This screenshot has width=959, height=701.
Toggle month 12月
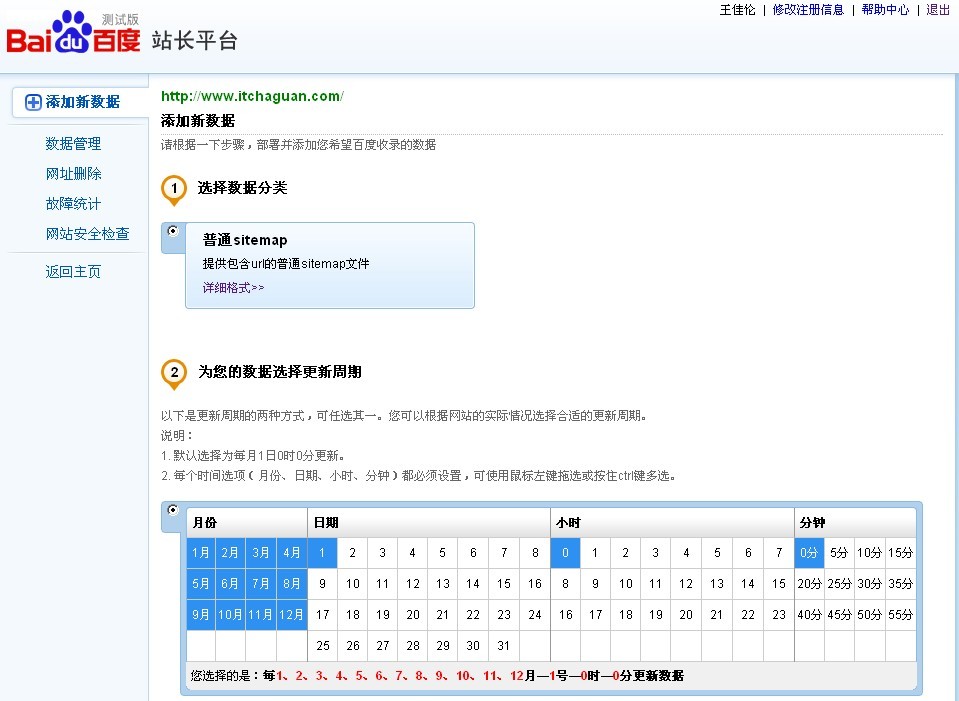click(x=291, y=615)
